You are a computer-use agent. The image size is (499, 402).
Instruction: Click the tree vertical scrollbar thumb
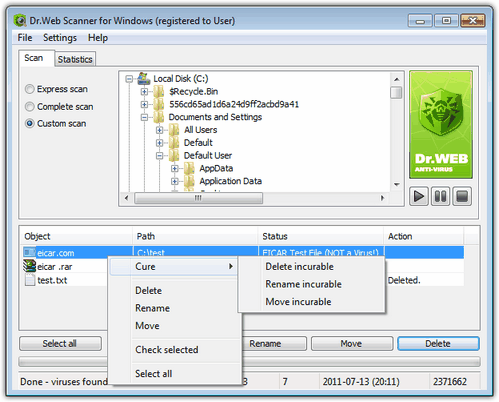tap(396, 92)
